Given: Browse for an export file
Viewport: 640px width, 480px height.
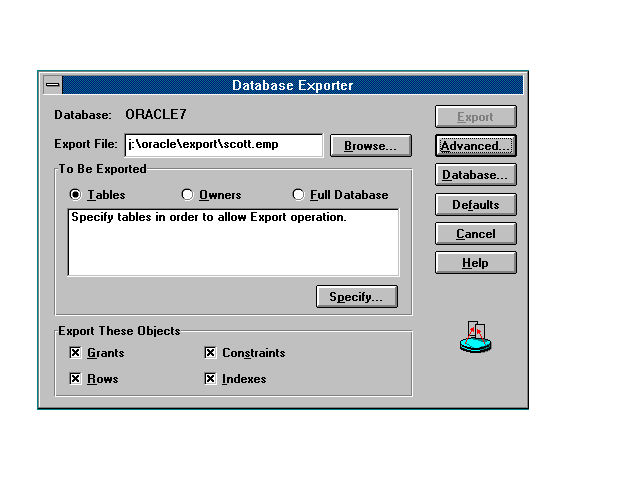Looking at the screenshot, I should pyautogui.click(x=370, y=146).
